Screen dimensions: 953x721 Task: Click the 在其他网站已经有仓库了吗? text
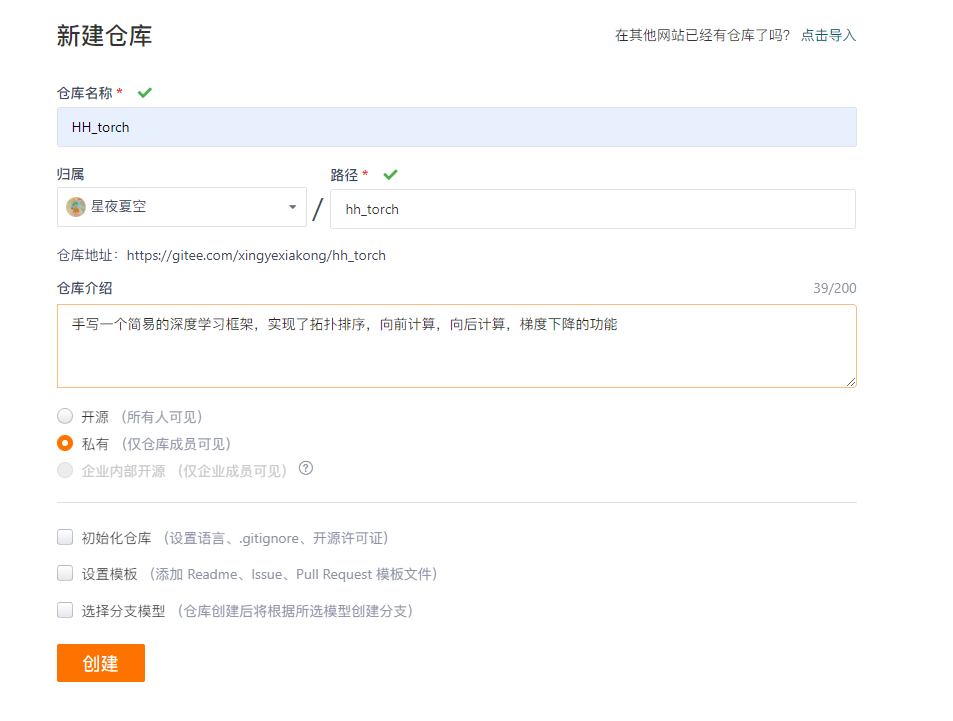[x=702, y=35]
